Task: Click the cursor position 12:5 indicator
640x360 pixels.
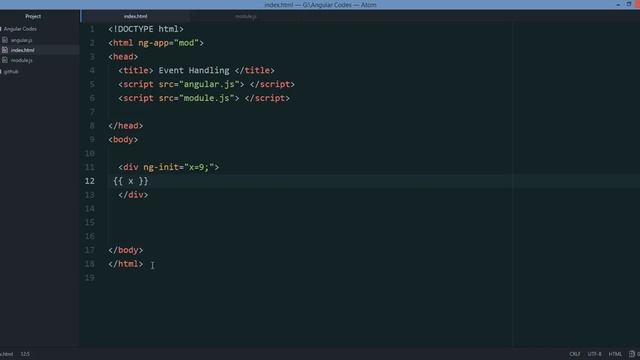Action: click(x=25, y=354)
